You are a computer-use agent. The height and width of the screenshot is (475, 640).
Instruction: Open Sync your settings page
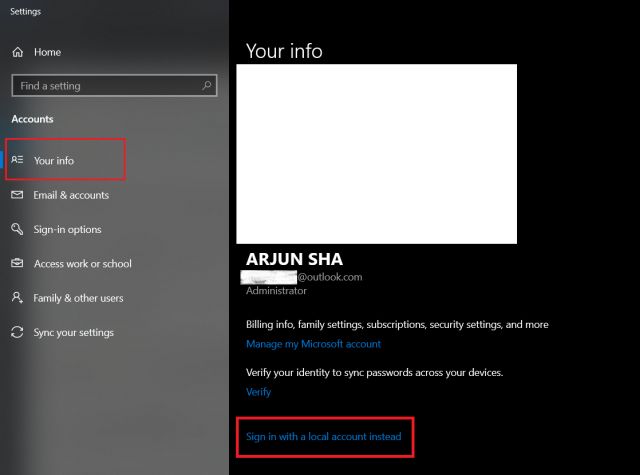(73, 333)
